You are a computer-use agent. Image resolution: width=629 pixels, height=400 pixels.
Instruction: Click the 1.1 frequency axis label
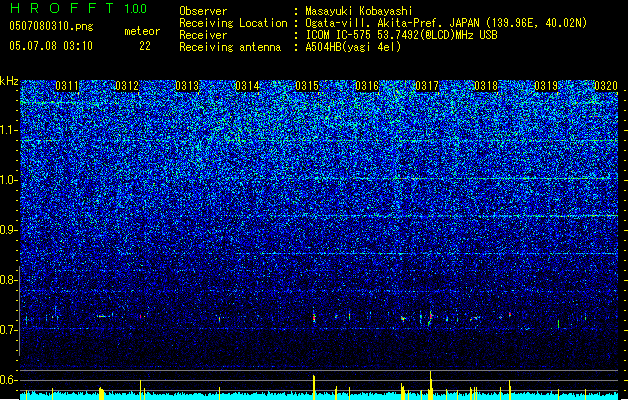click(9, 130)
